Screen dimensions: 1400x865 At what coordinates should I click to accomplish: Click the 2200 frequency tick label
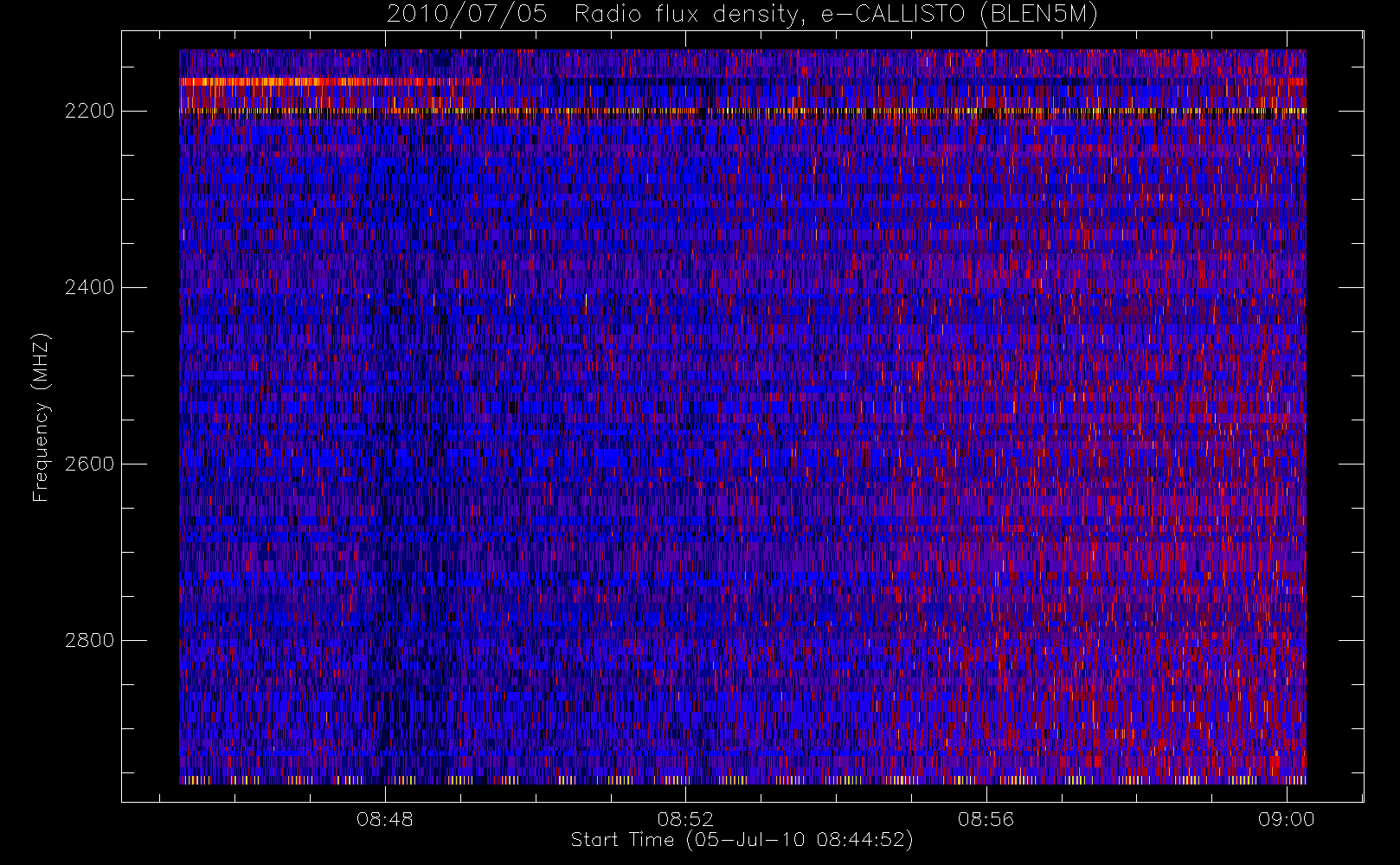coord(89,112)
